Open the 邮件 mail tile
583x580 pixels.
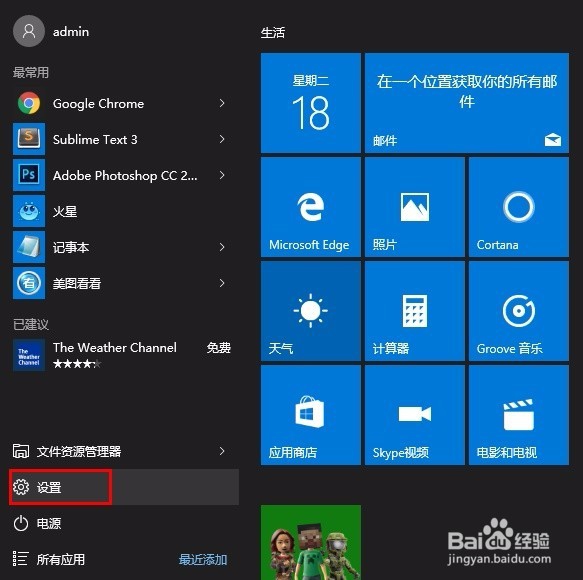[467, 103]
